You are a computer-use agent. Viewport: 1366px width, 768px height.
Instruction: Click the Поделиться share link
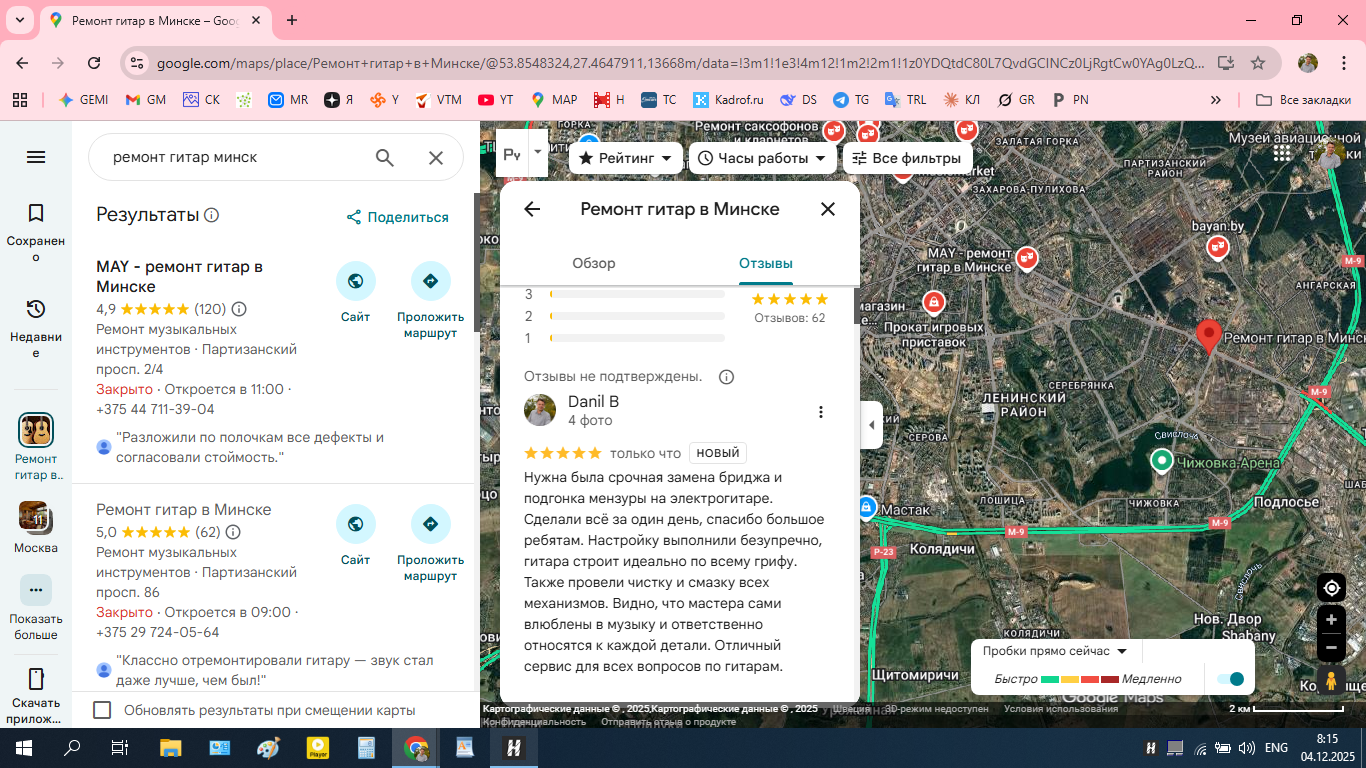point(397,217)
